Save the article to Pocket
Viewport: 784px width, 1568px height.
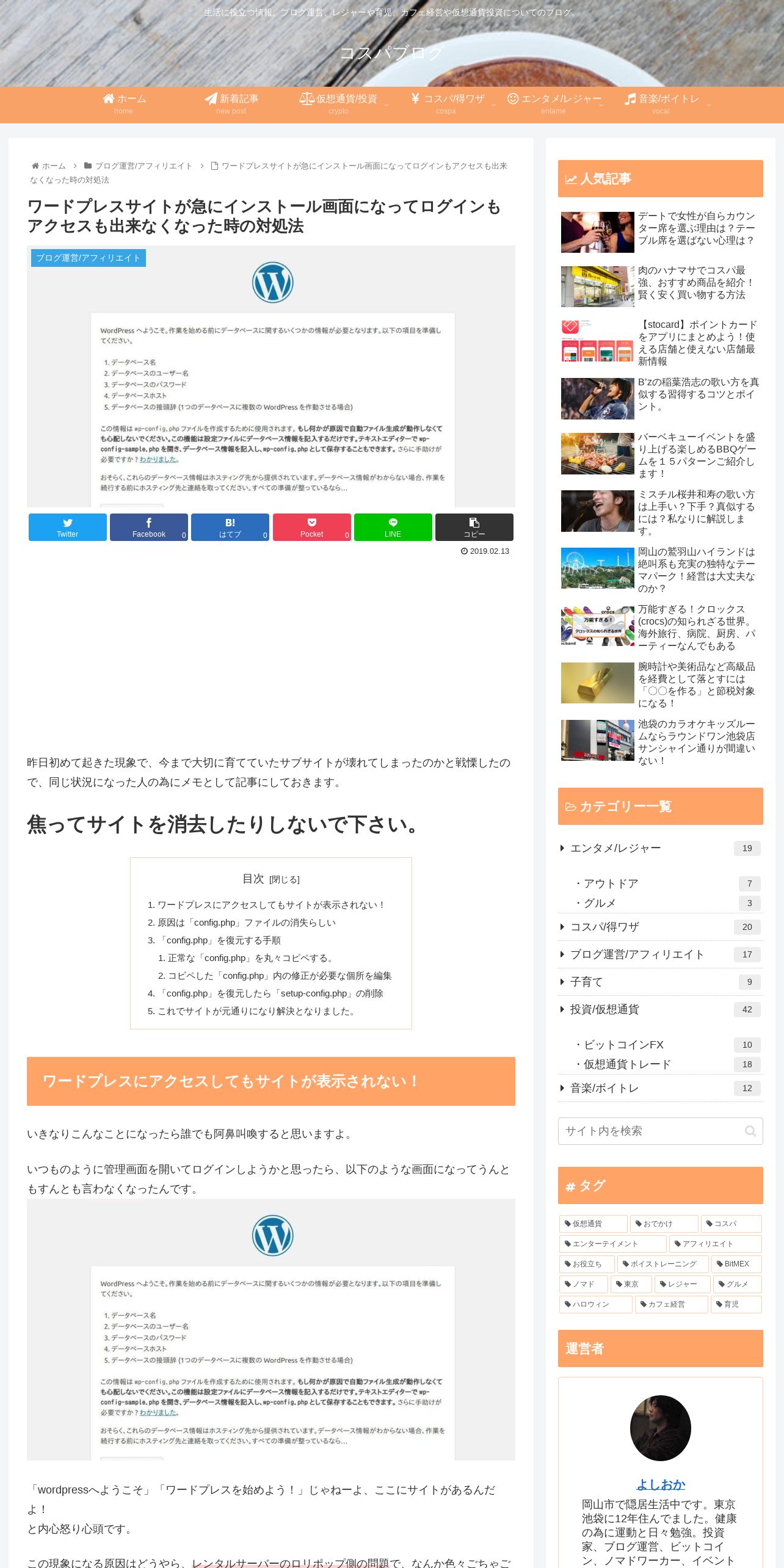coord(312,527)
